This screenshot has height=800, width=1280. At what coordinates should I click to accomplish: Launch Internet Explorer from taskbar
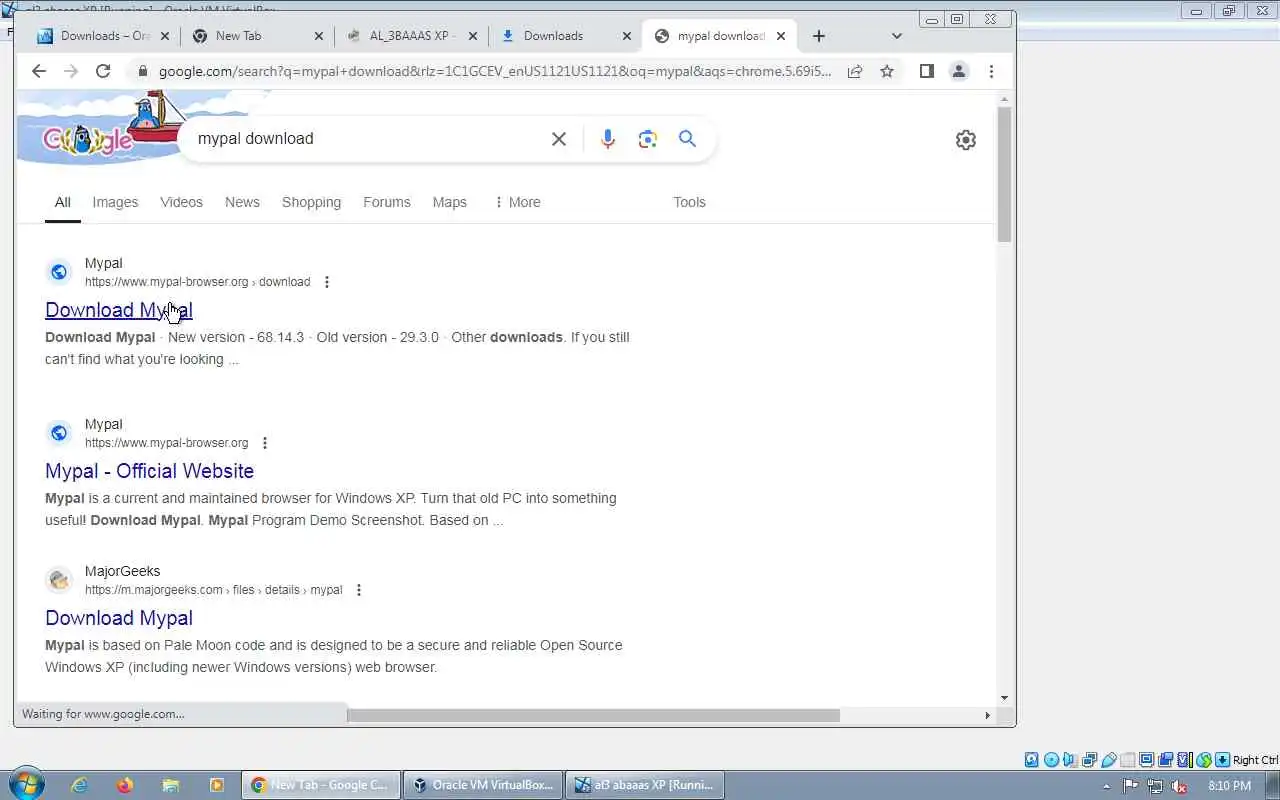(x=80, y=785)
